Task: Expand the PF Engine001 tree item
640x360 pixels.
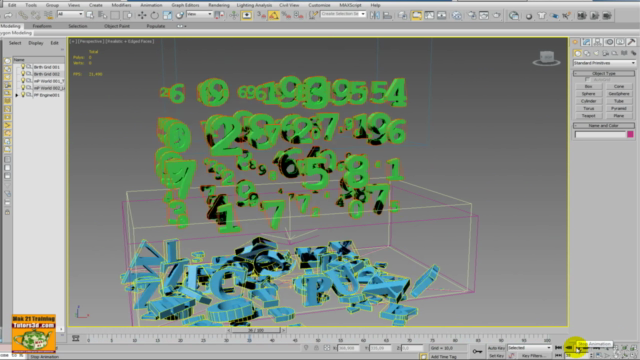Action: point(17,95)
